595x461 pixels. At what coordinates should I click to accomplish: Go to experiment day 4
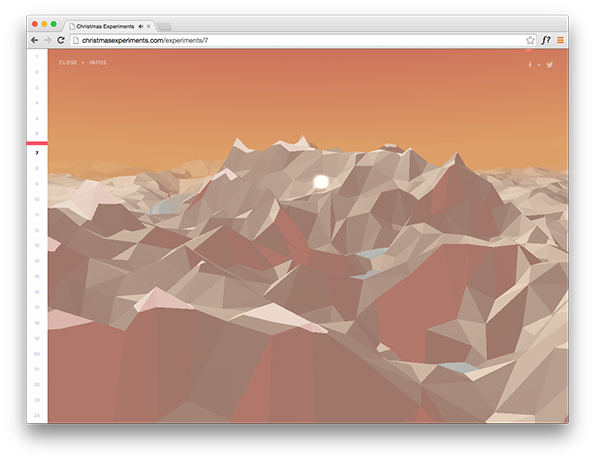click(x=37, y=103)
